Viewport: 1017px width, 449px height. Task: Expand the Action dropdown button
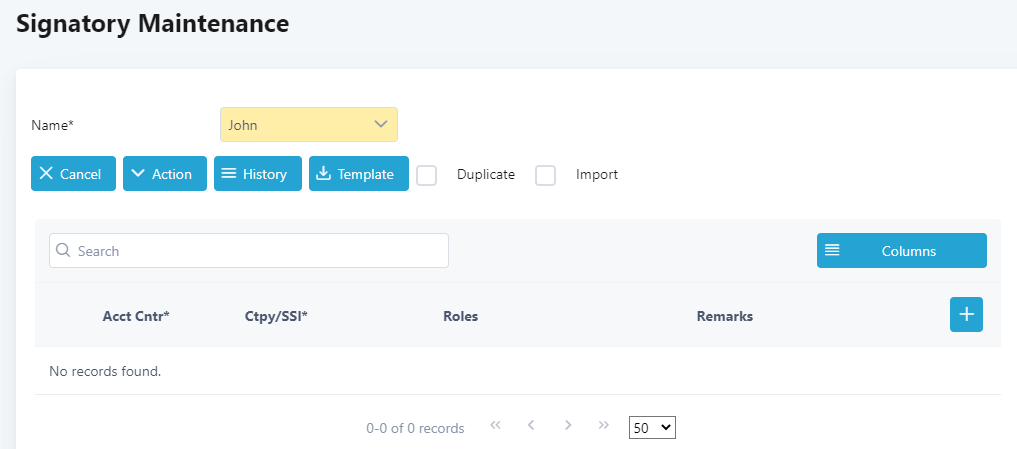pyautogui.click(x=165, y=173)
